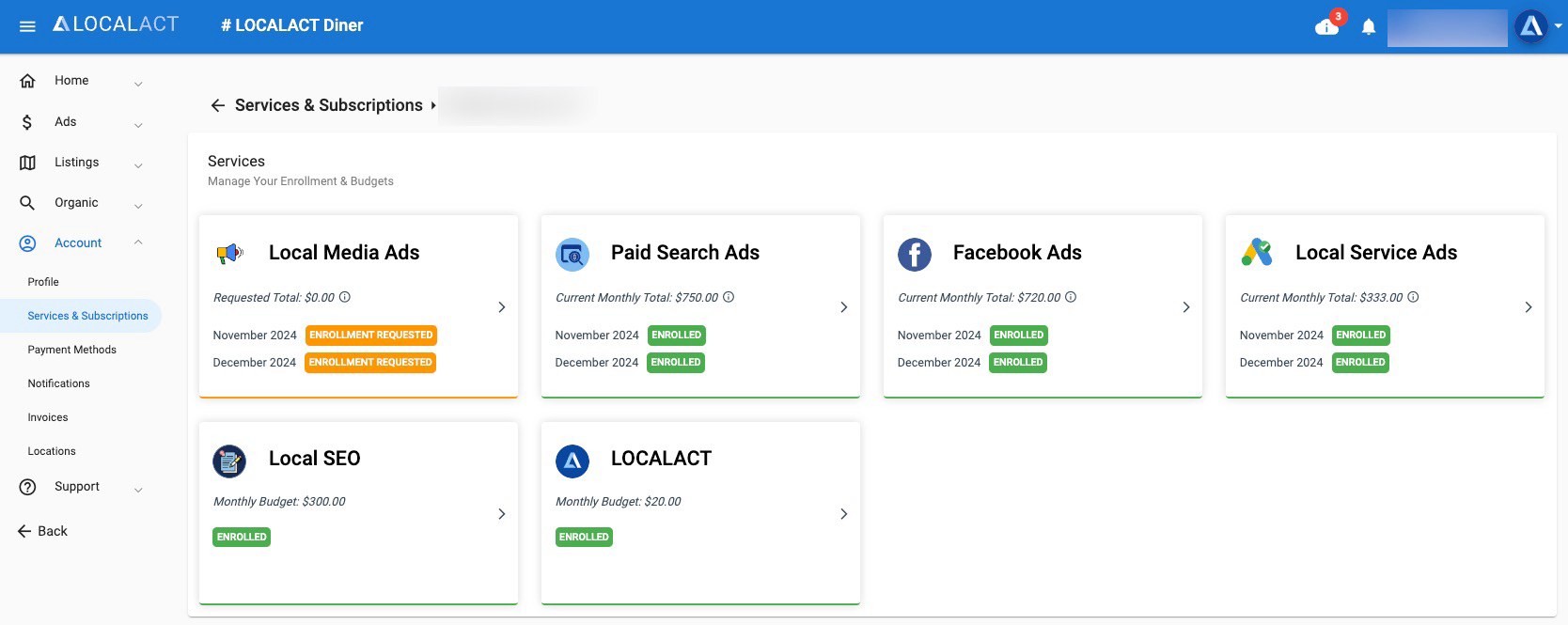Click Paid Search Ads December Enrolled badge
This screenshot has width=1568, height=625.
(676, 363)
